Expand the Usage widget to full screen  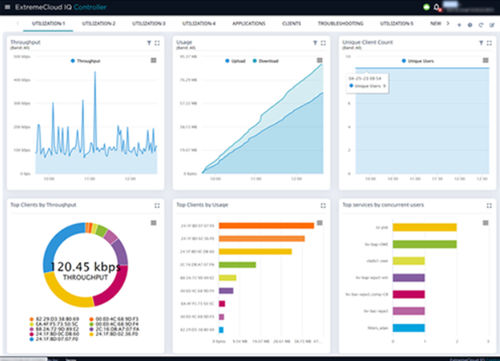tap(323, 43)
